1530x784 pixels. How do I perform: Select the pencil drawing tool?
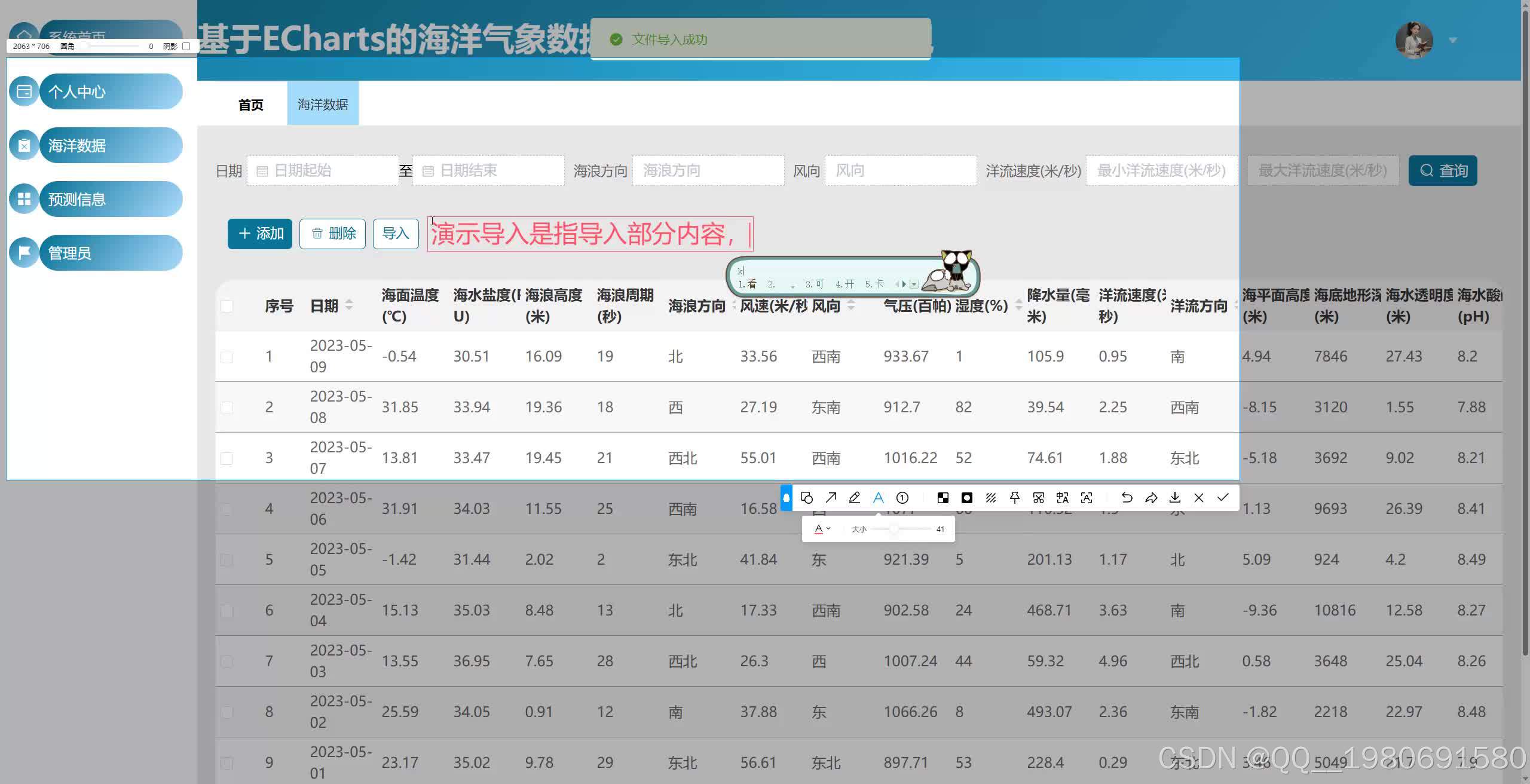tap(855, 497)
